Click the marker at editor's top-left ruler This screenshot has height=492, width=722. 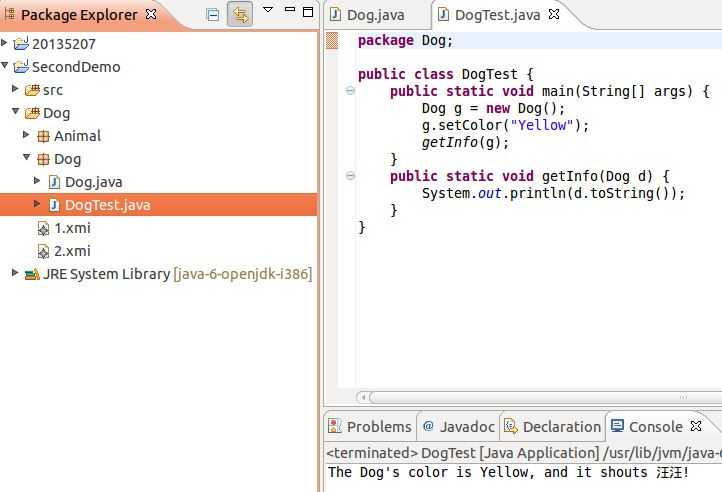click(x=332, y=41)
